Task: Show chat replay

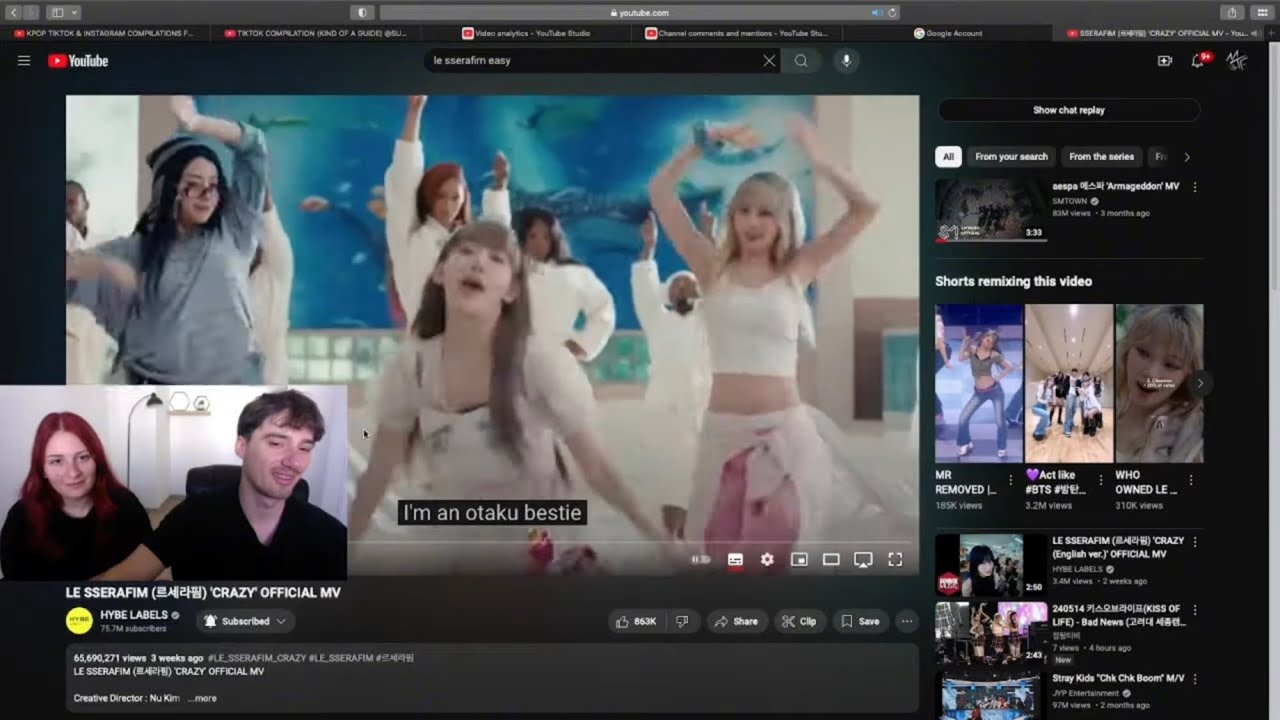Action: tap(1069, 110)
